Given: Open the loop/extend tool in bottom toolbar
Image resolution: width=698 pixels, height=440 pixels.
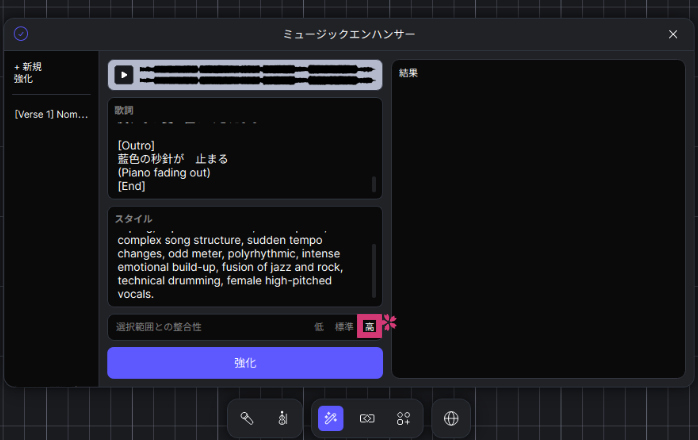Looking at the screenshot, I should tap(367, 418).
